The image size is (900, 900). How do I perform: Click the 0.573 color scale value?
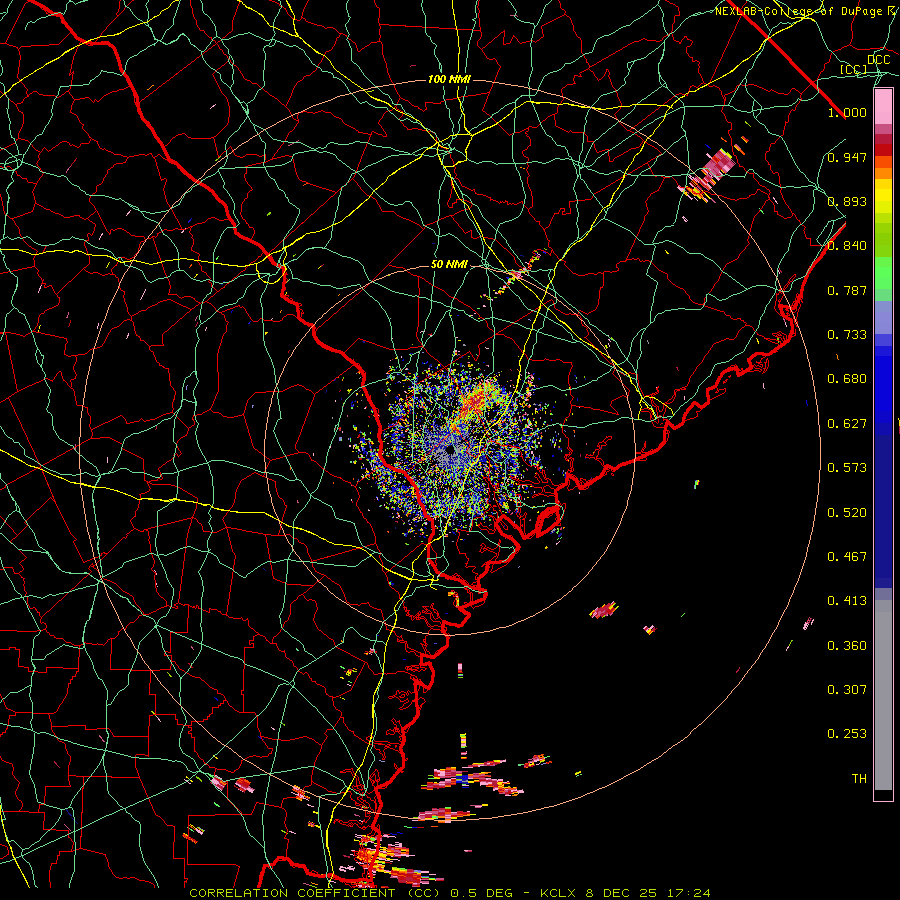pyautogui.click(x=847, y=468)
